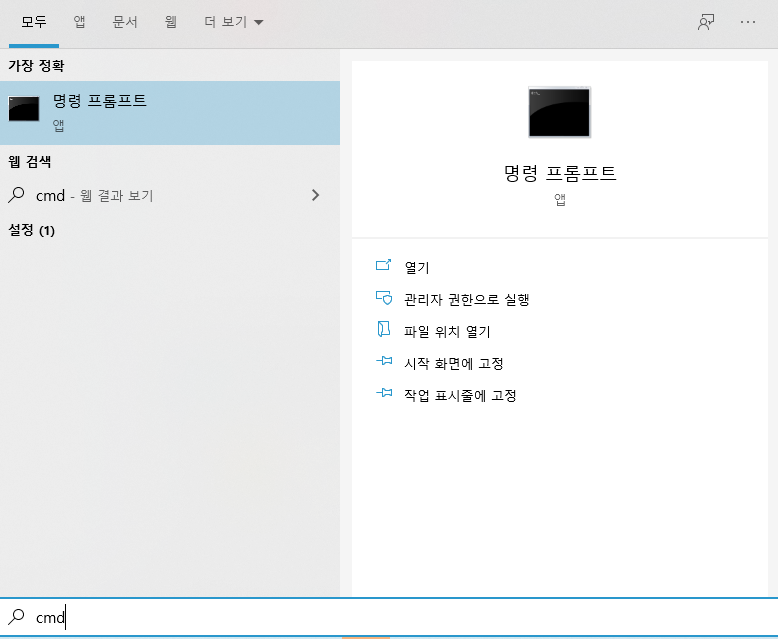Click the file location folder icon
This screenshot has height=639, width=778.
(384, 329)
